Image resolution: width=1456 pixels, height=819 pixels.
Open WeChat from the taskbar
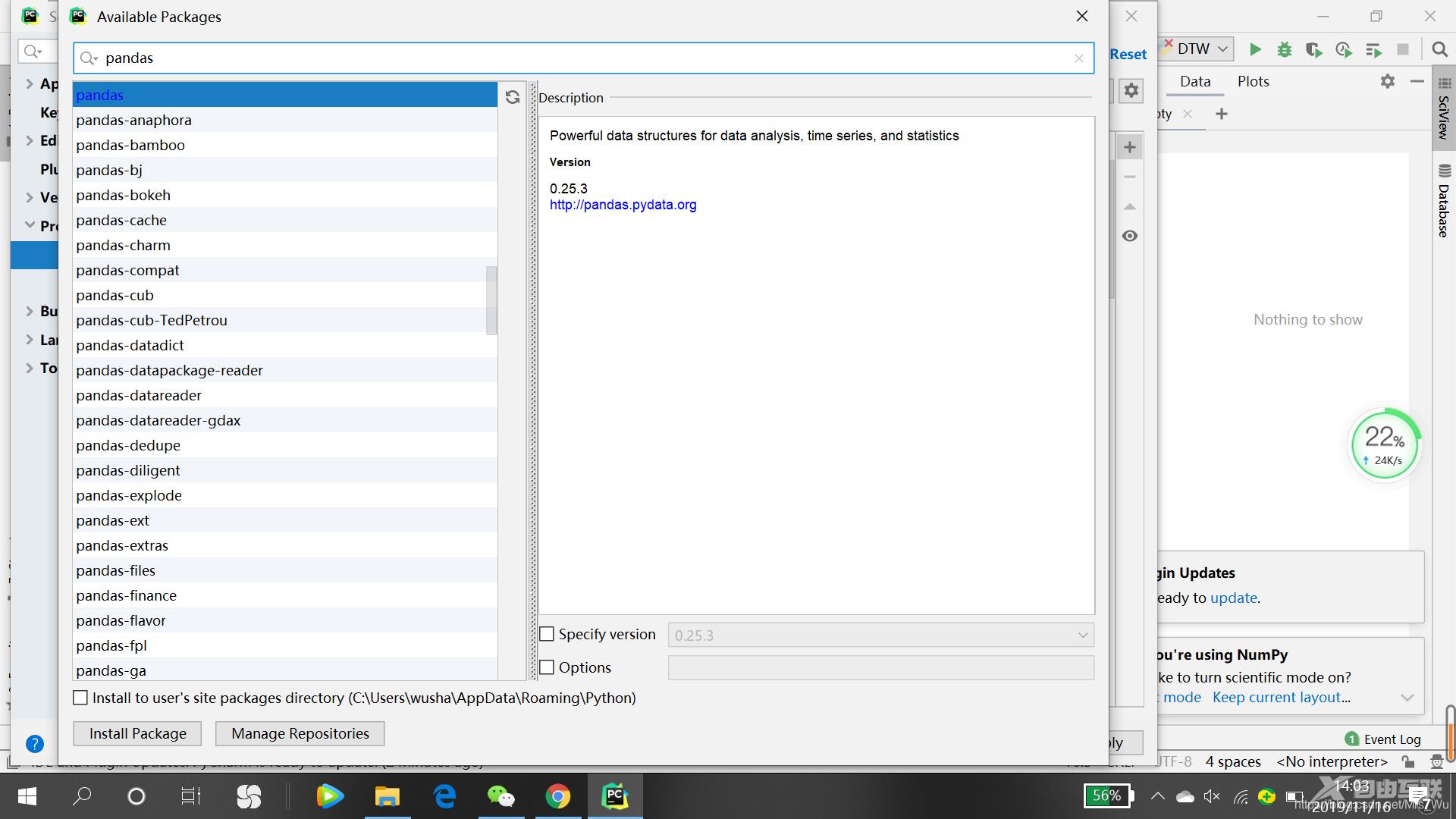pyautogui.click(x=500, y=796)
